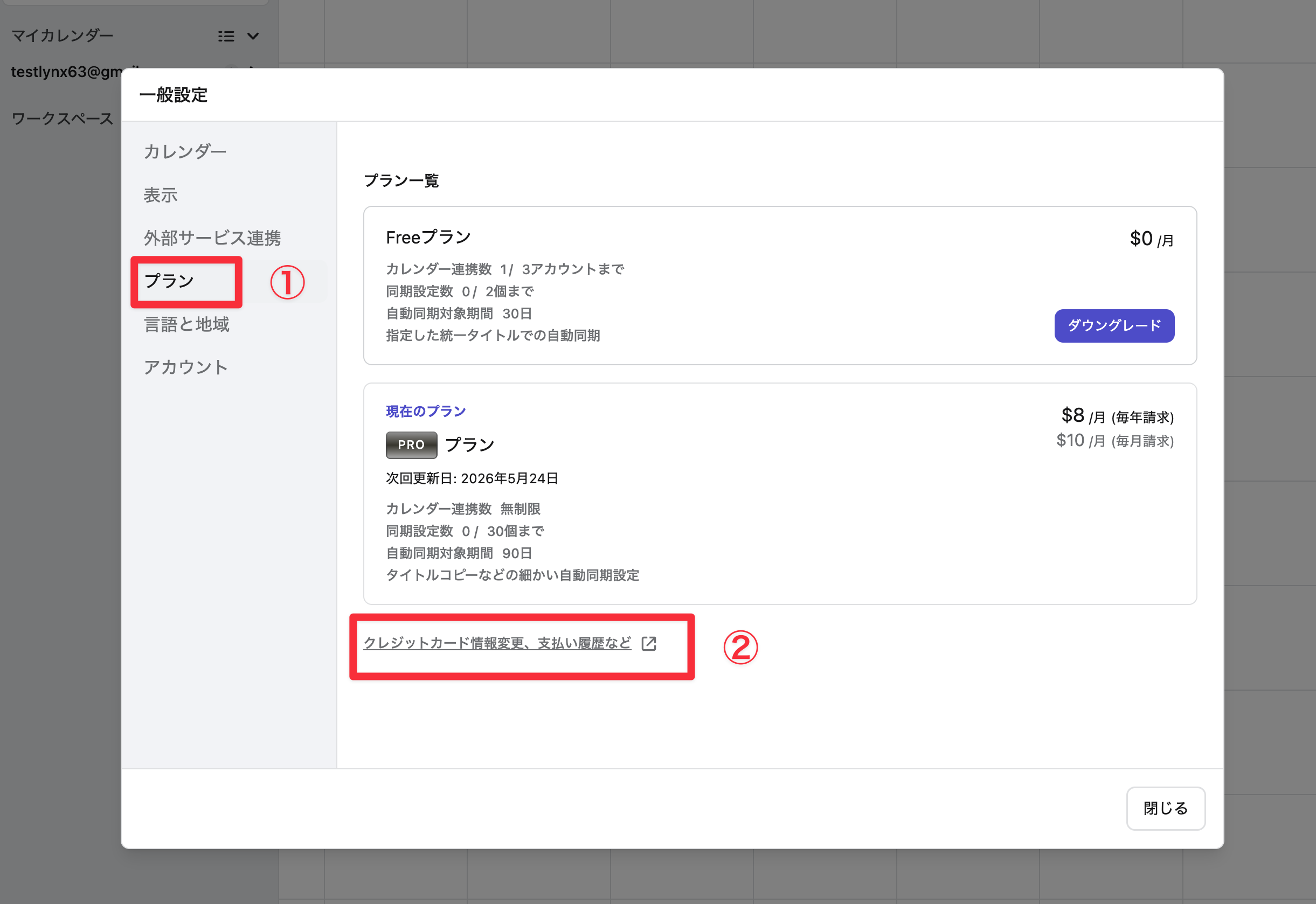The width and height of the screenshot is (1316, 904).
Task: Select the プラン settings section
Action: pyautogui.click(x=169, y=281)
